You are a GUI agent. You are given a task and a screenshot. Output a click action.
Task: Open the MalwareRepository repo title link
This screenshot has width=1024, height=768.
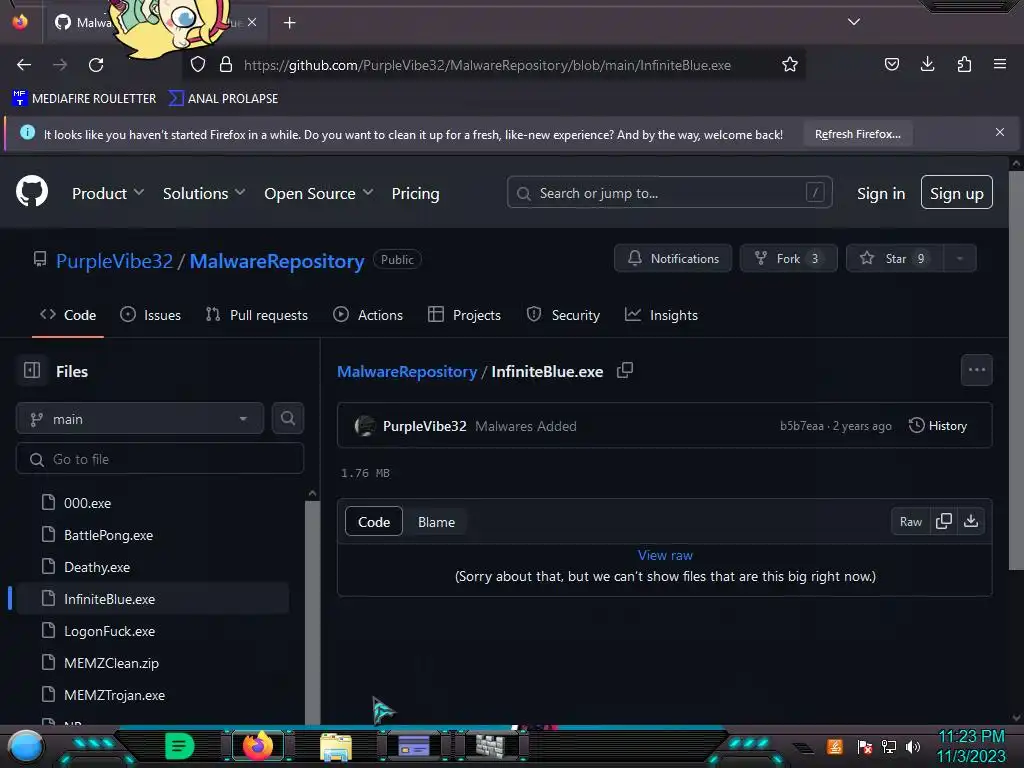click(277, 261)
